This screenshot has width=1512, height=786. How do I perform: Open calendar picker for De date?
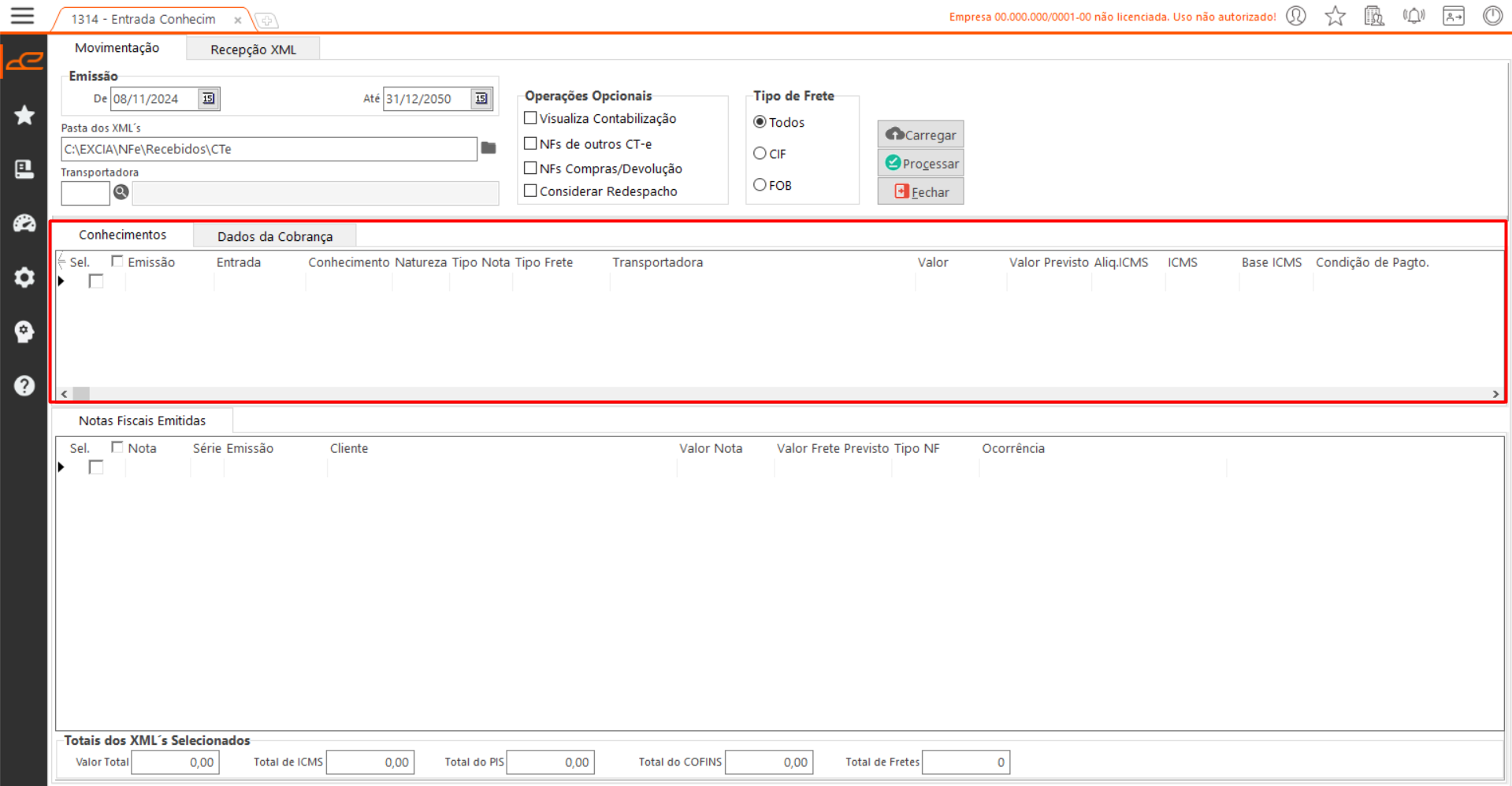coord(208,98)
